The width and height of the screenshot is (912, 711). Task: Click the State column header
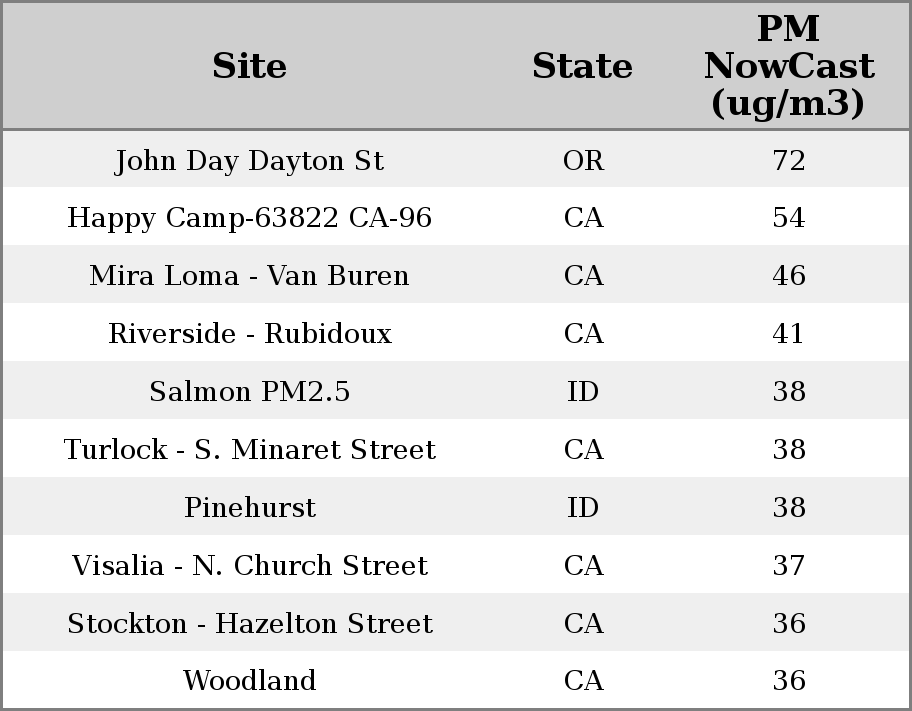pyautogui.click(x=582, y=66)
